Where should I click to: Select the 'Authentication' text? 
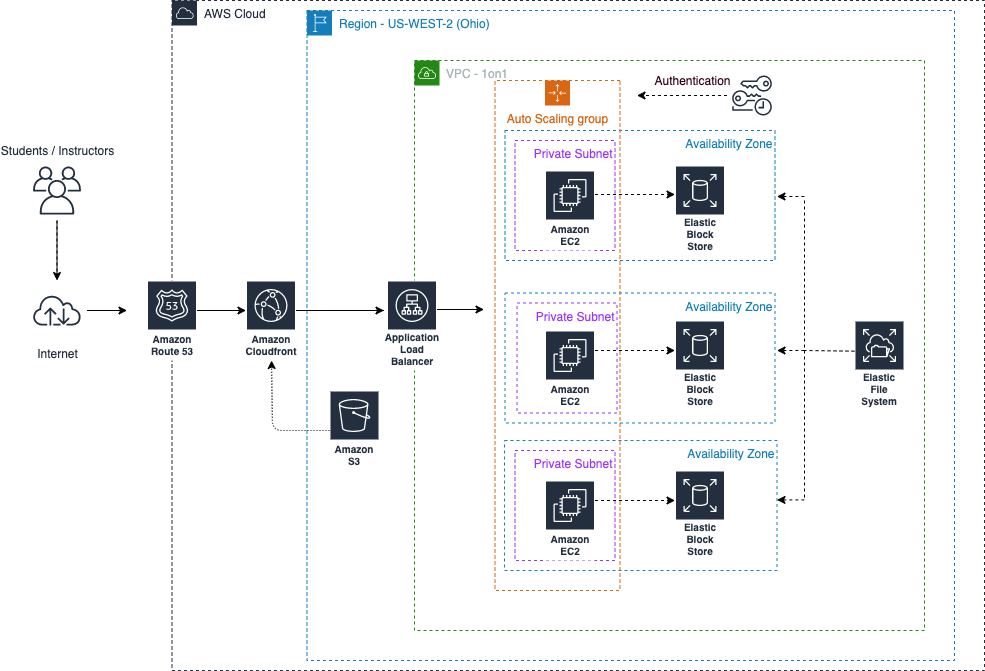point(692,81)
